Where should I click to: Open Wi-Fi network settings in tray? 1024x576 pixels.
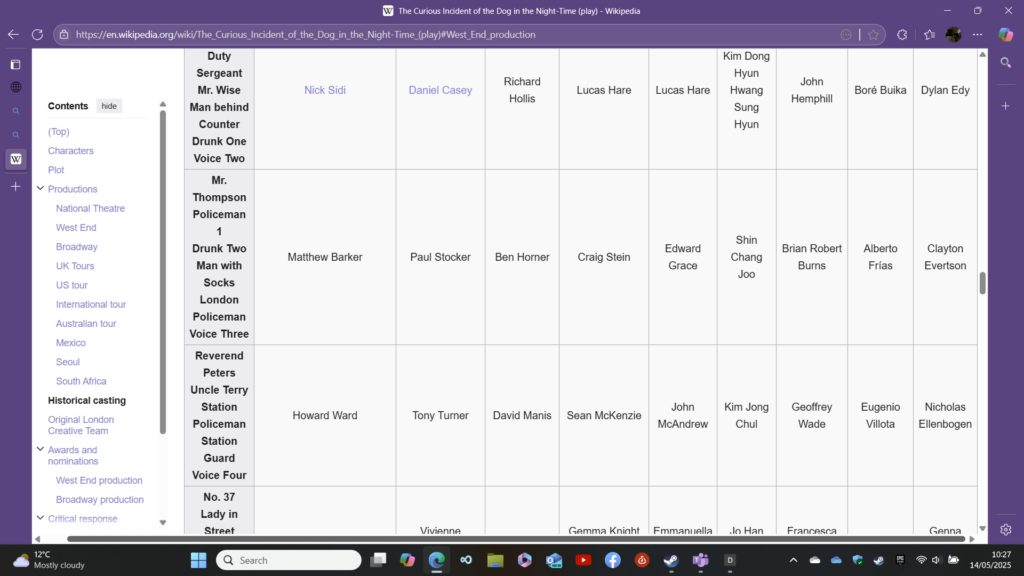(x=921, y=560)
